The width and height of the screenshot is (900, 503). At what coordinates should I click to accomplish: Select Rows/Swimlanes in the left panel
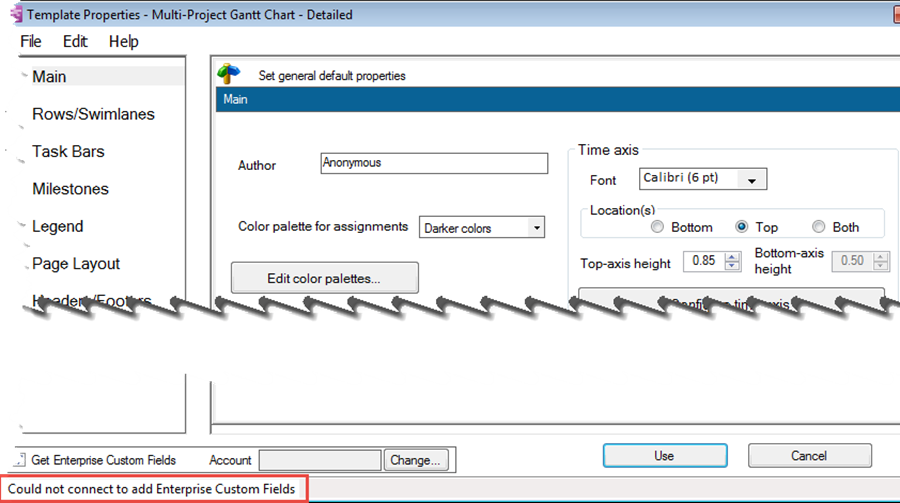pos(93,114)
